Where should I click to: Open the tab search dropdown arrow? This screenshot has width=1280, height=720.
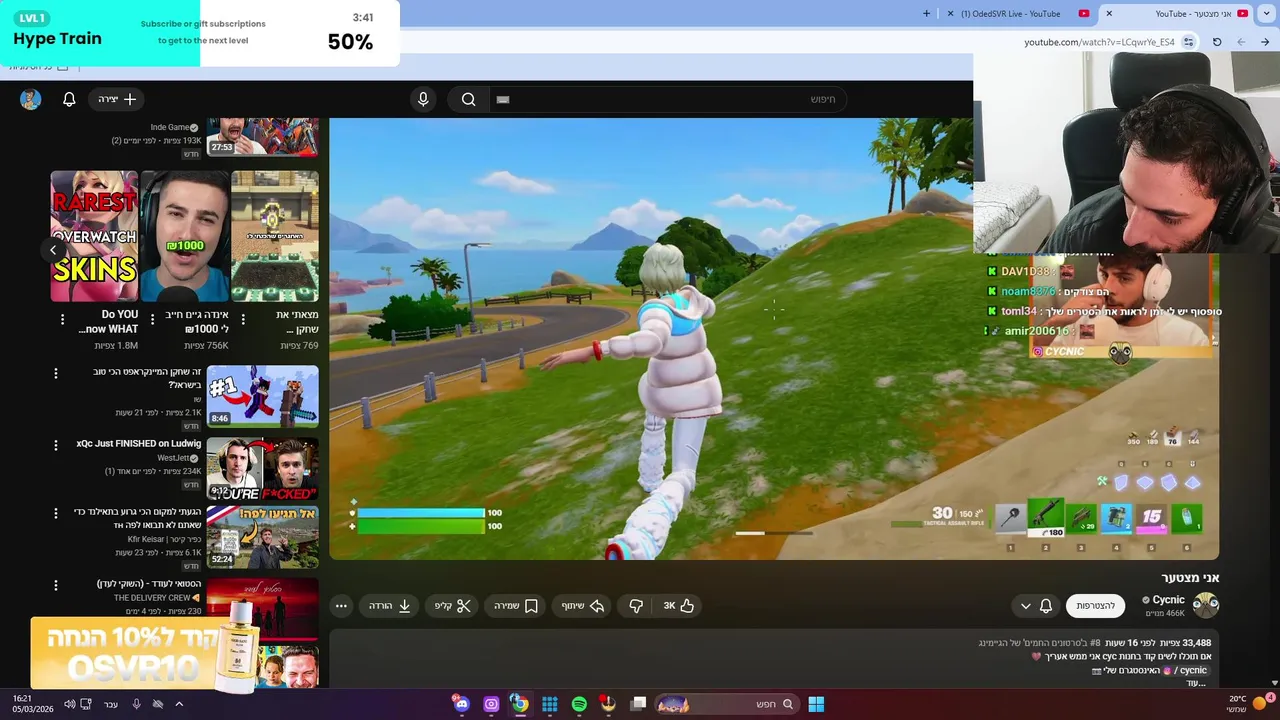point(1266,14)
